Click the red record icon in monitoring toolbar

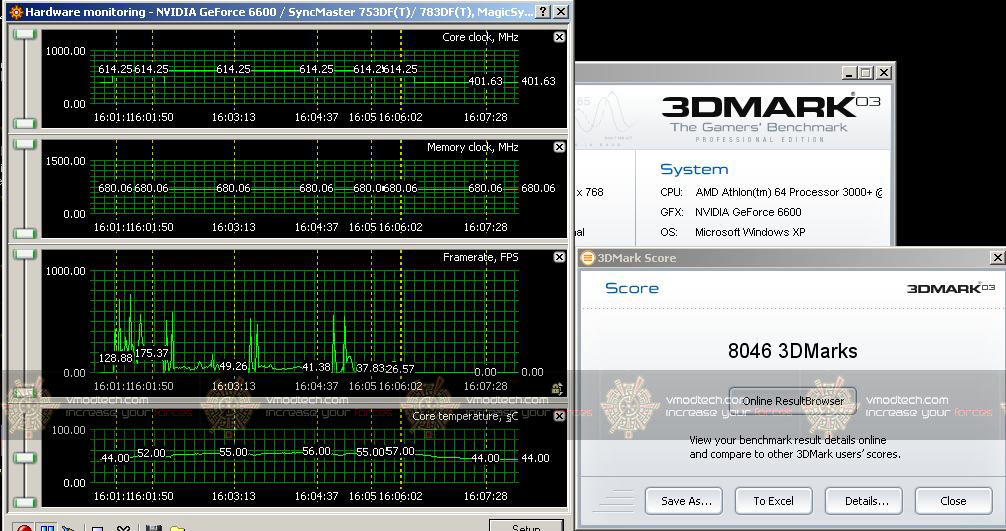[x=24, y=527]
